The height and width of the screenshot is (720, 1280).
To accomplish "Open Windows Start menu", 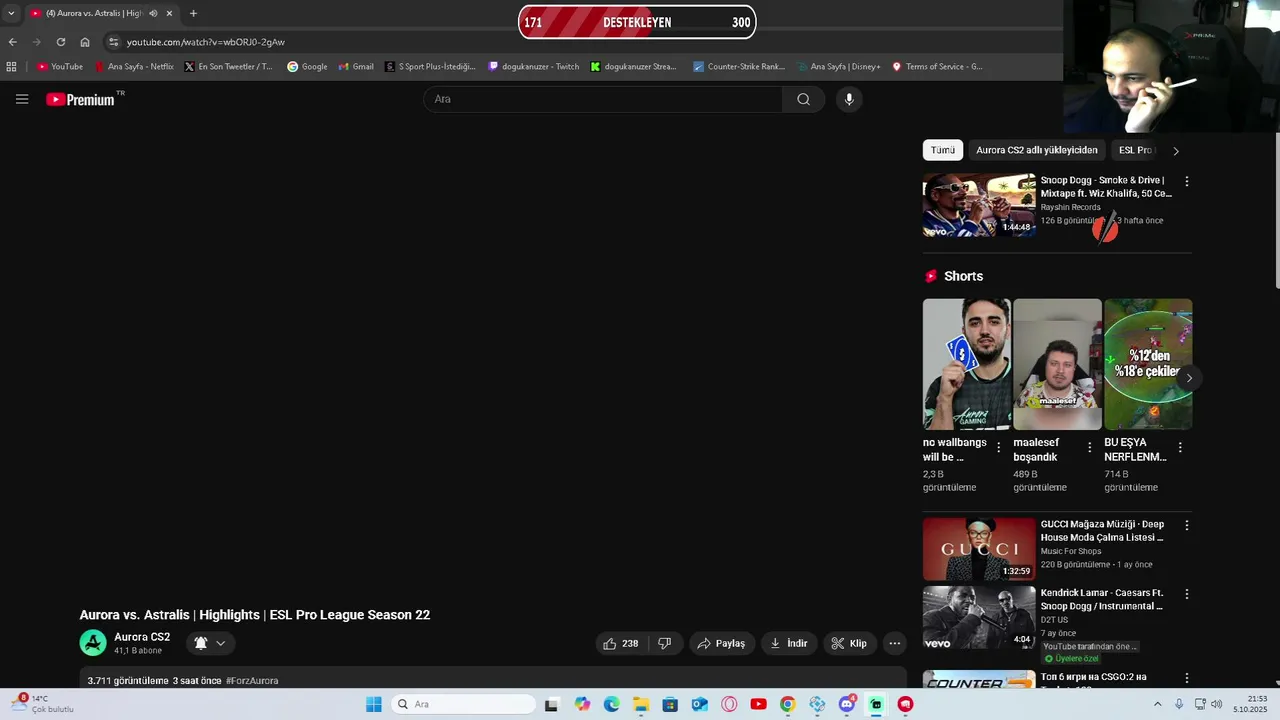I will click(374, 704).
